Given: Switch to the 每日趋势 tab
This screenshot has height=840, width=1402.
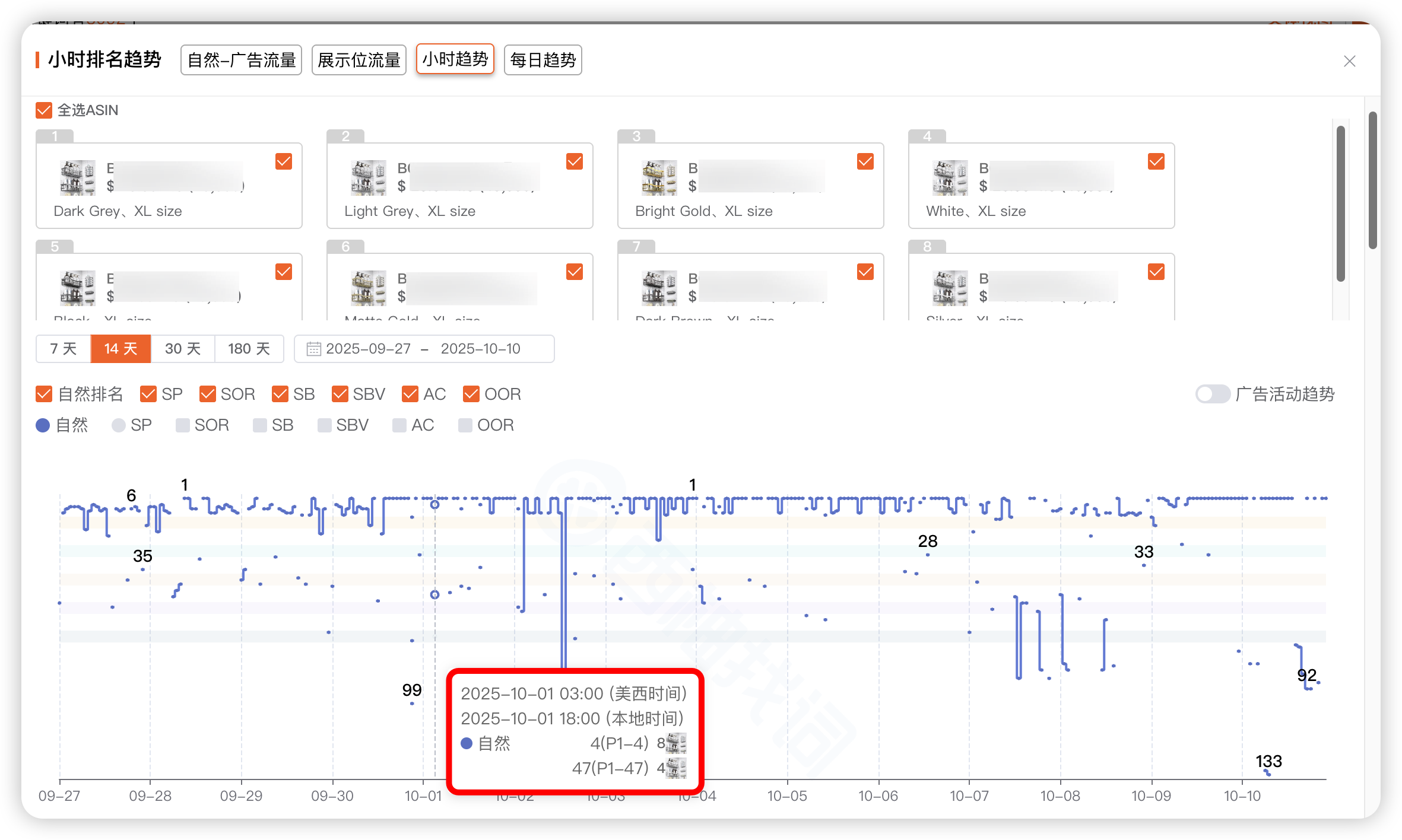Looking at the screenshot, I should point(543,60).
